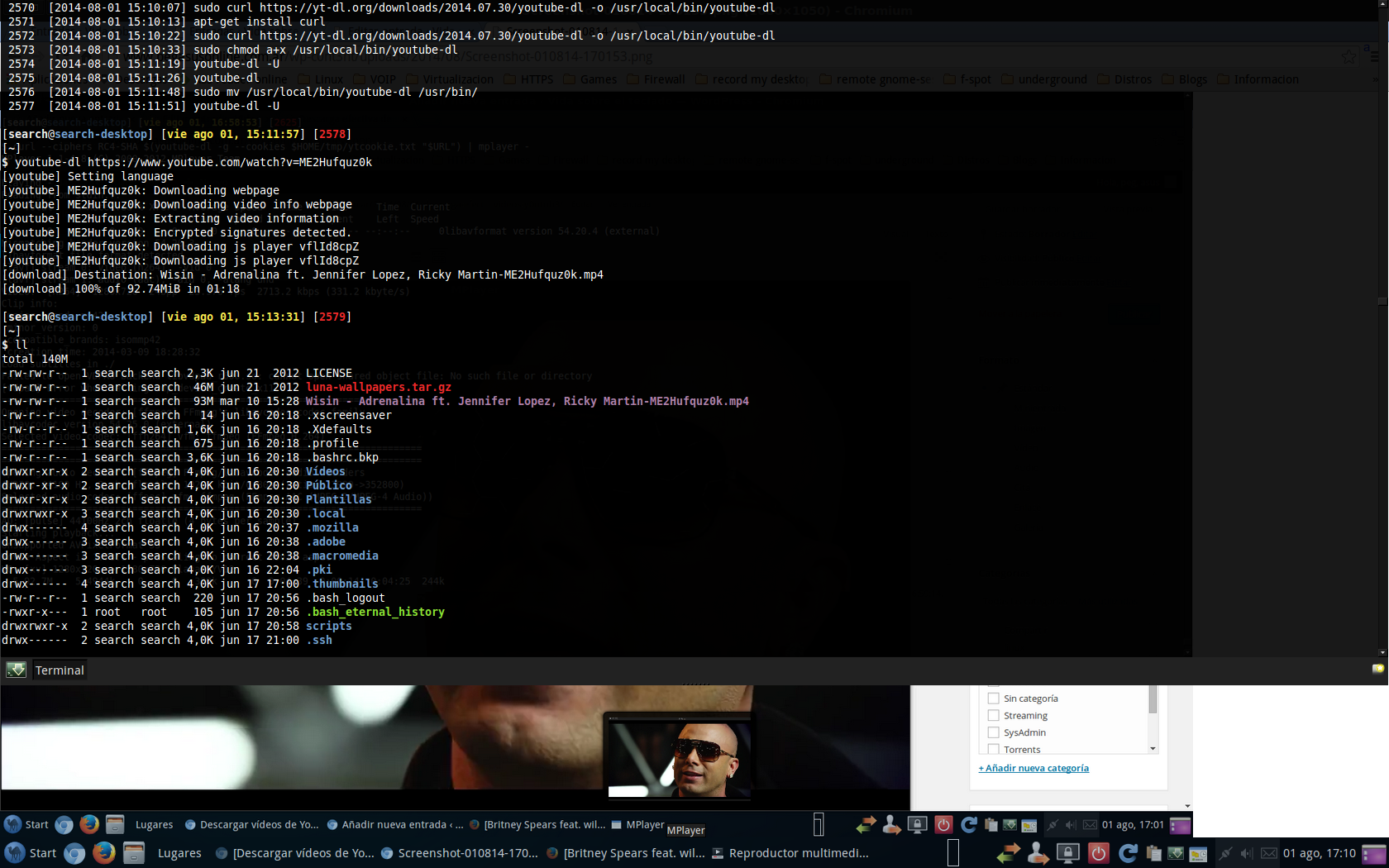
Task: Click the blue restart arrow in 17:10 panel
Action: click(1128, 853)
